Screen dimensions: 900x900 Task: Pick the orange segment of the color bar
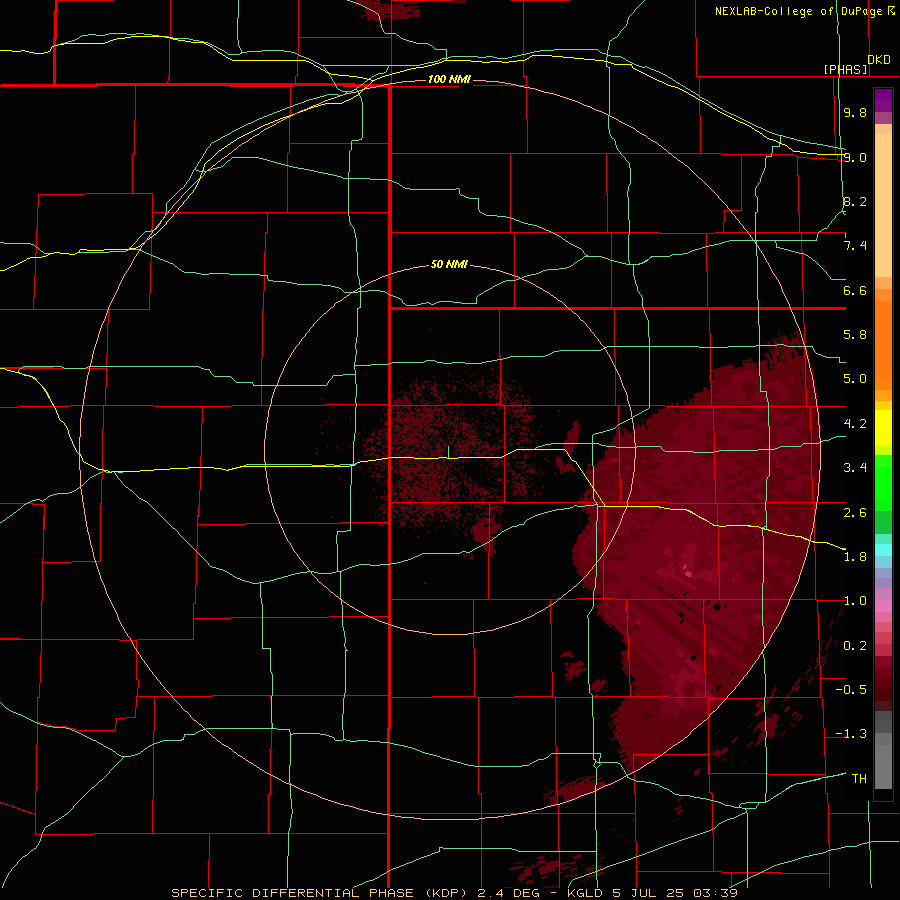tap(883, 344)
